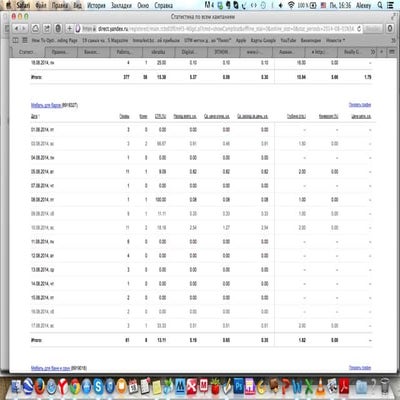Open Adobe Acrobat in the Dock
The width and height of the screenshot is (400, 400).
click(x=344, y=387)
